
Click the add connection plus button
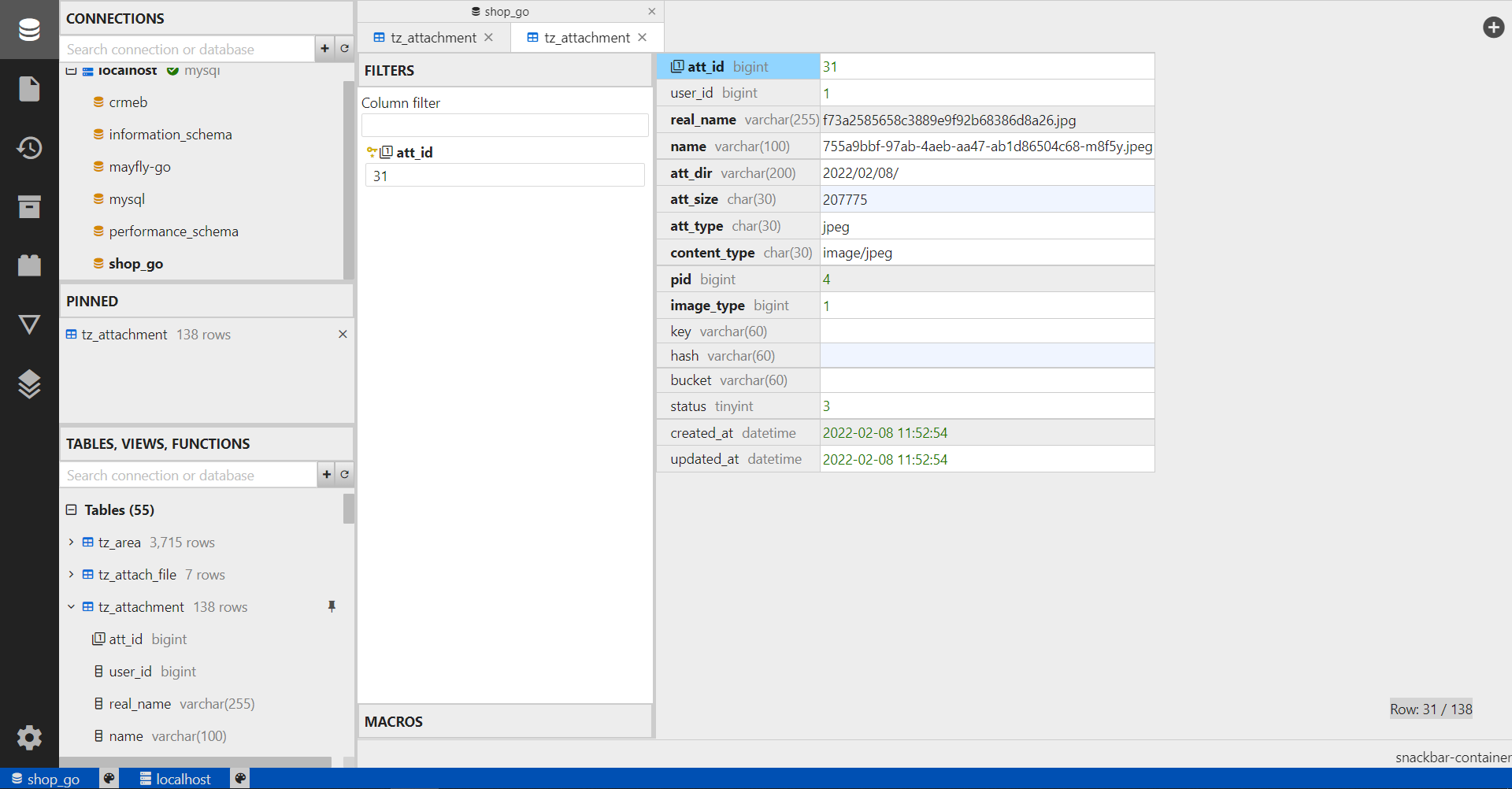324,49
